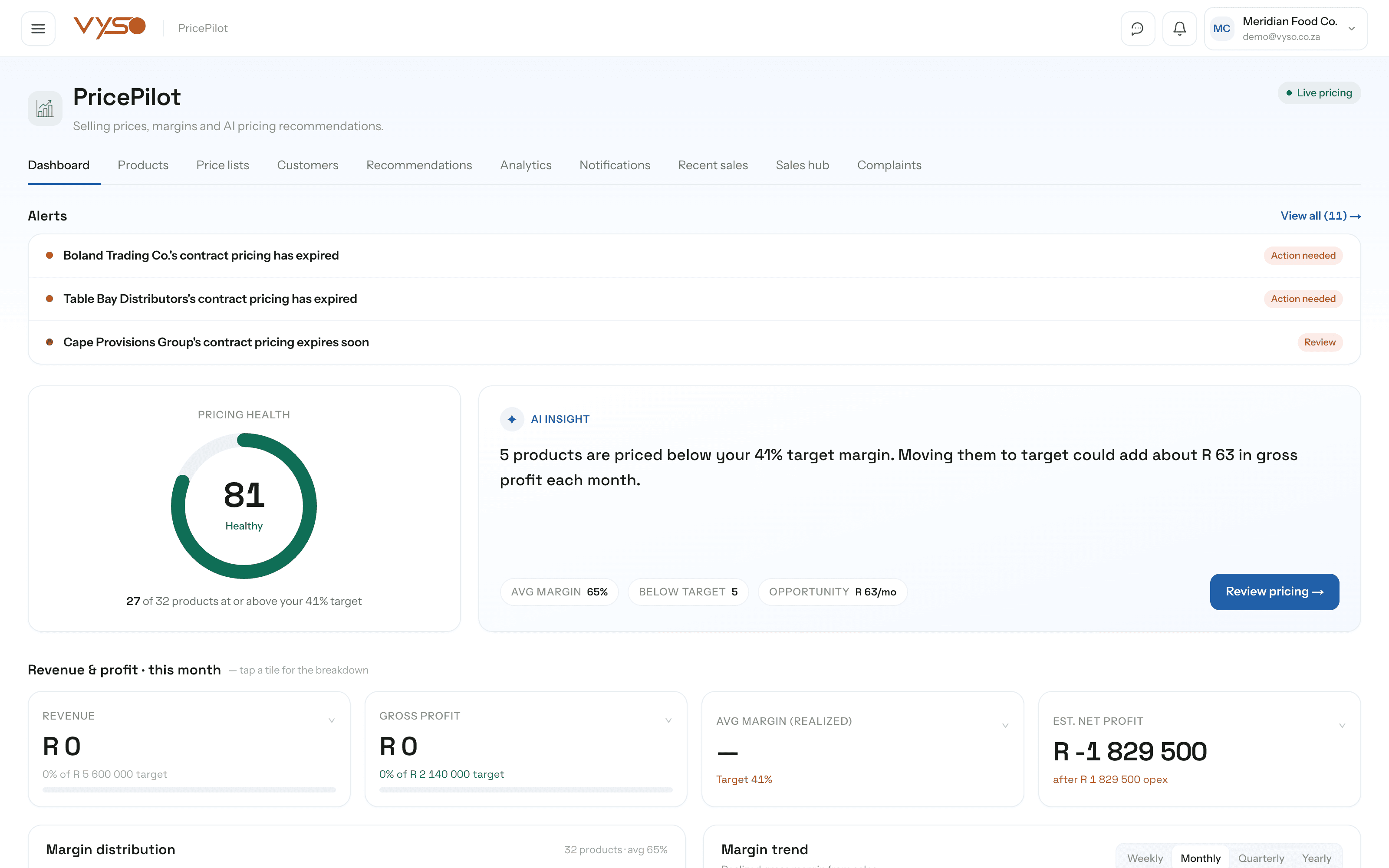This screenshot has width=1389, height=868.
Task: Click the R -1 829 500 net profit value
Action: coord(1129,751)
